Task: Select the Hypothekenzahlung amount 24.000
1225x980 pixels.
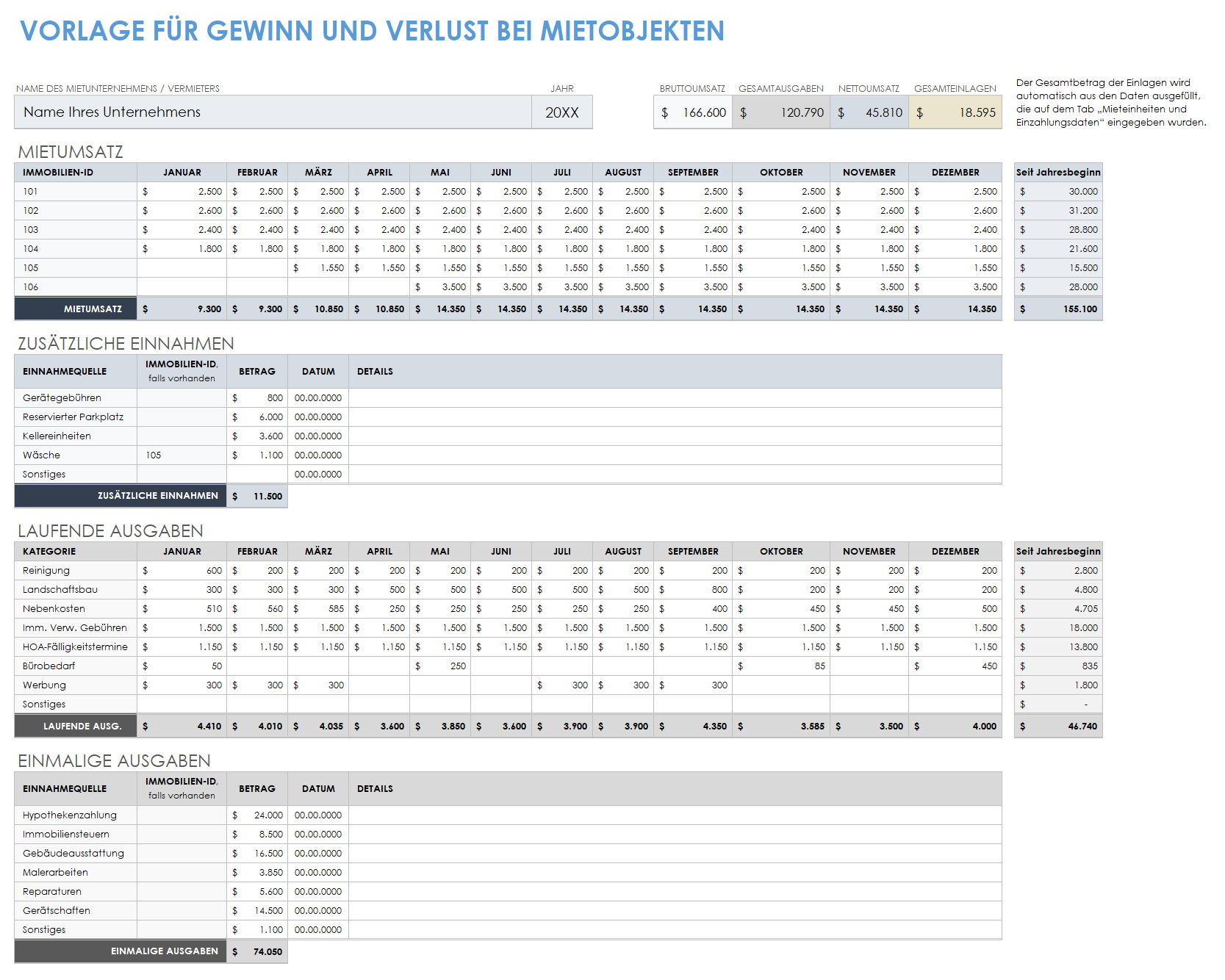Action: tap(257, 815)
